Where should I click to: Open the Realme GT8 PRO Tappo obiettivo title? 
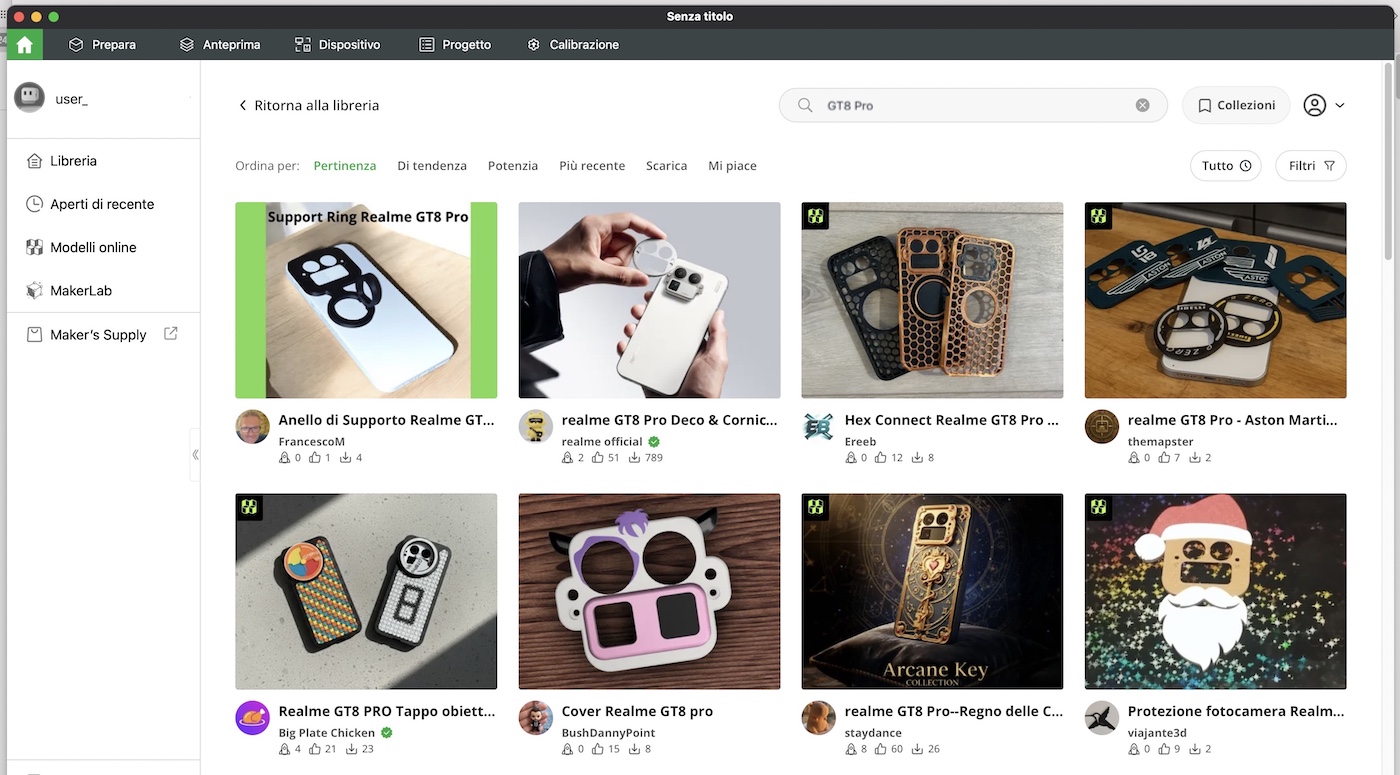tap(386, 711)
